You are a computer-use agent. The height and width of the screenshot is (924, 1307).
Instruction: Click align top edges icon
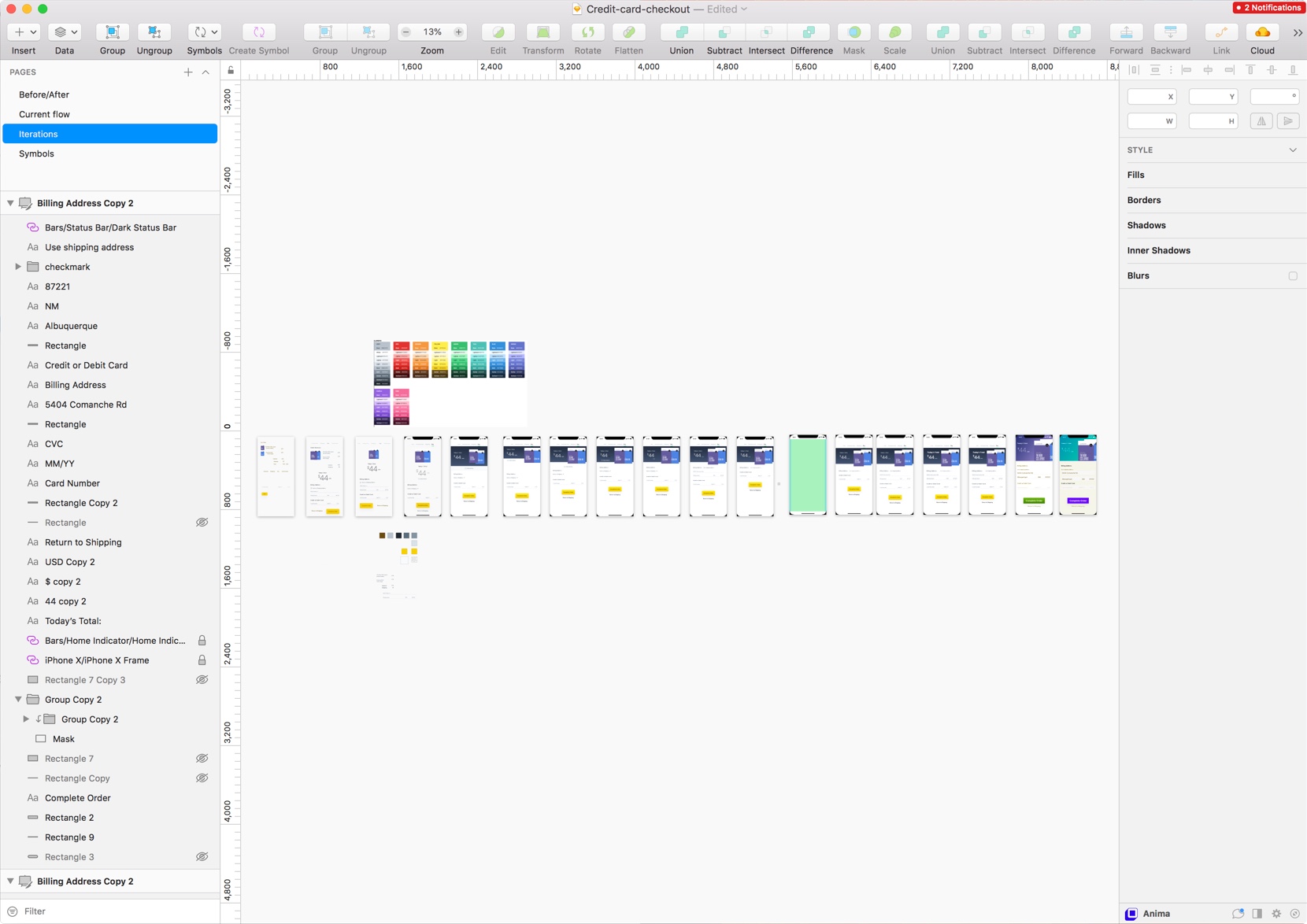(1250, 70)
